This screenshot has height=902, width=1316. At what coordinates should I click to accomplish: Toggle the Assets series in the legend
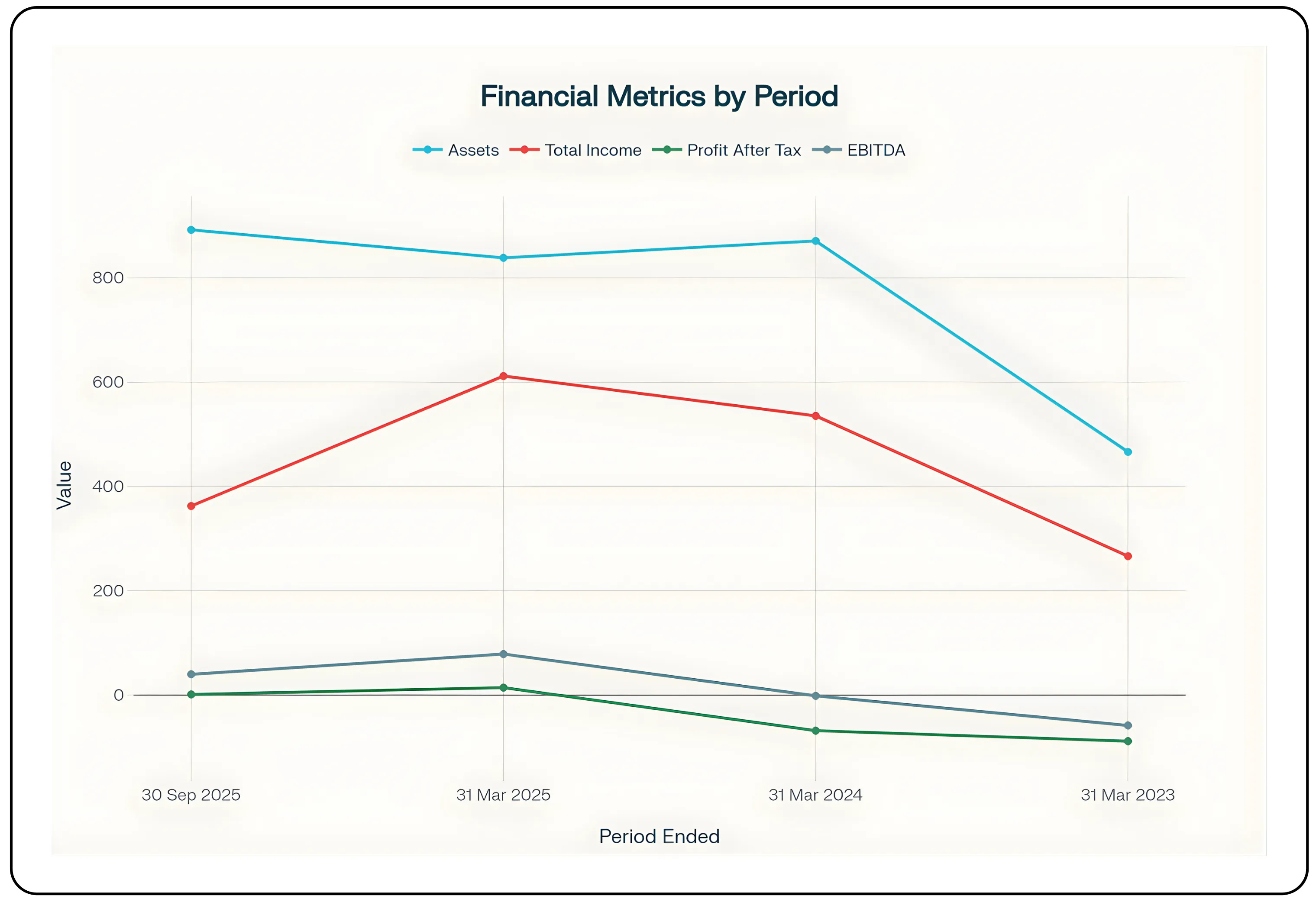coord(473,150)
